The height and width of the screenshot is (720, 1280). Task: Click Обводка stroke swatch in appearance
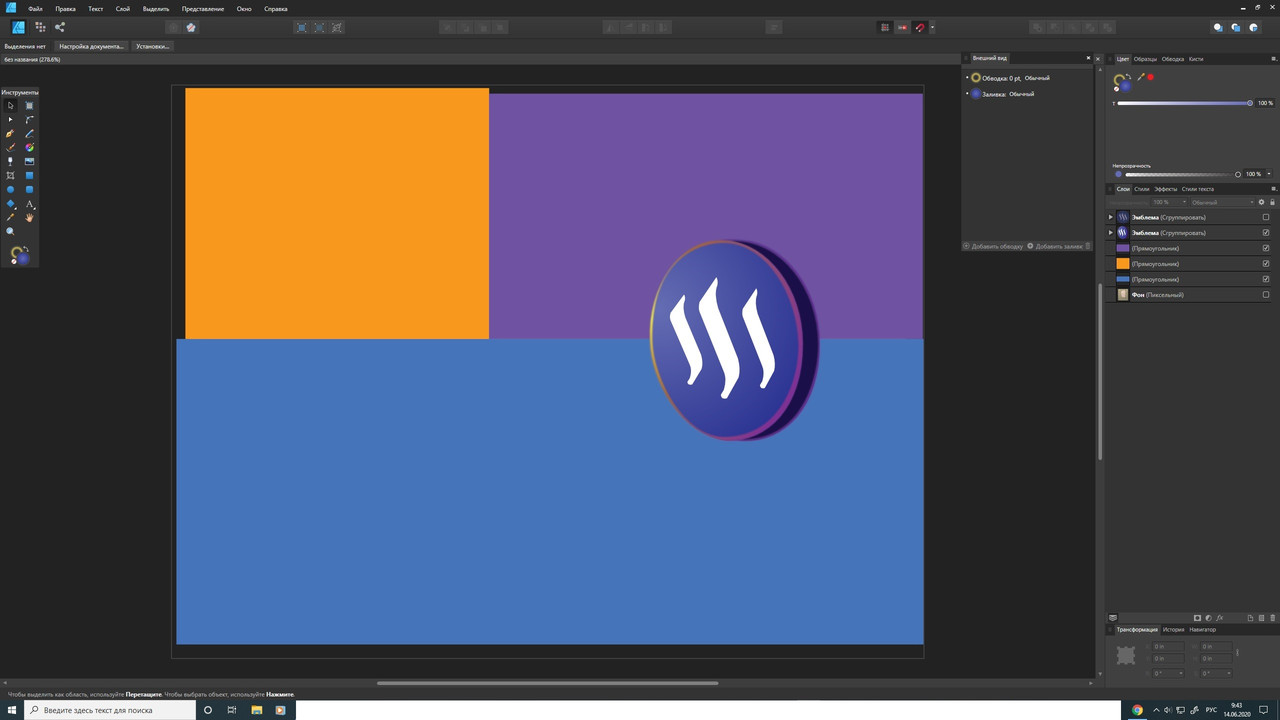click(976, 78)
